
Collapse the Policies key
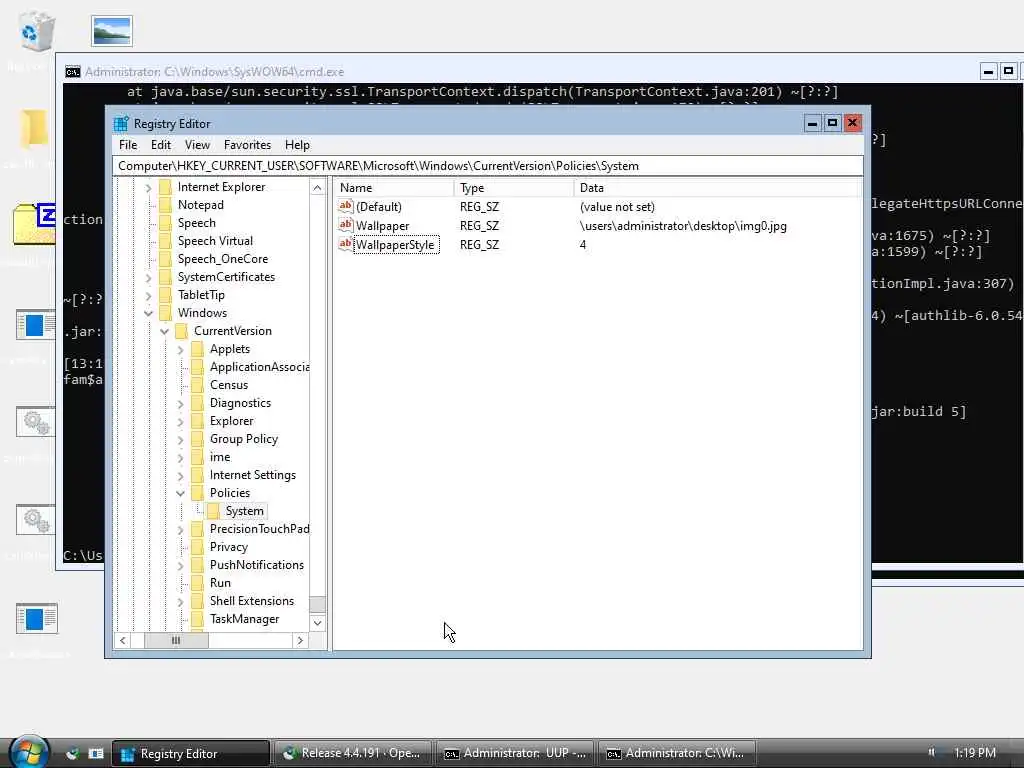coord(181,493)
